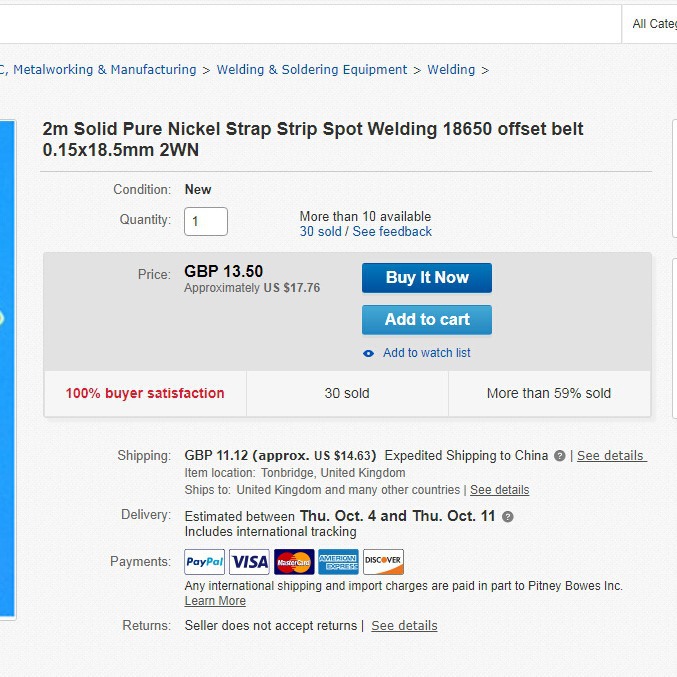
Task: Open Welding & Soldering Equipment breadcrumb
Action: tap(312, 70)
